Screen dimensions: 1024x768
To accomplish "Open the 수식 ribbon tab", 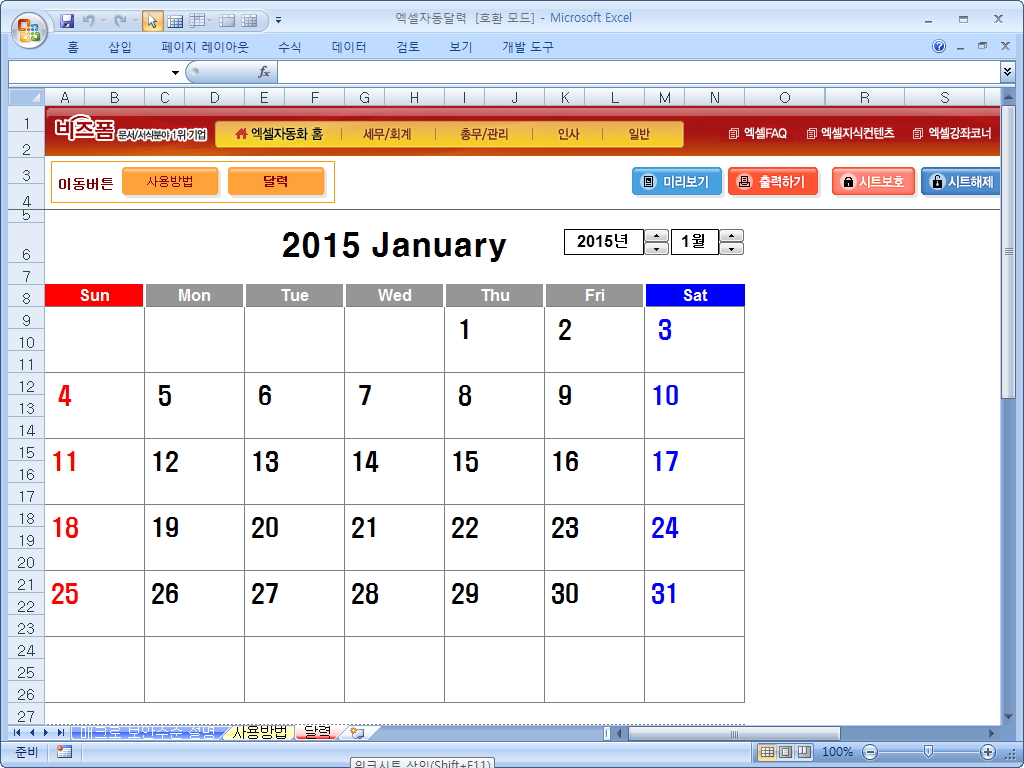I will tap(289, 47).
